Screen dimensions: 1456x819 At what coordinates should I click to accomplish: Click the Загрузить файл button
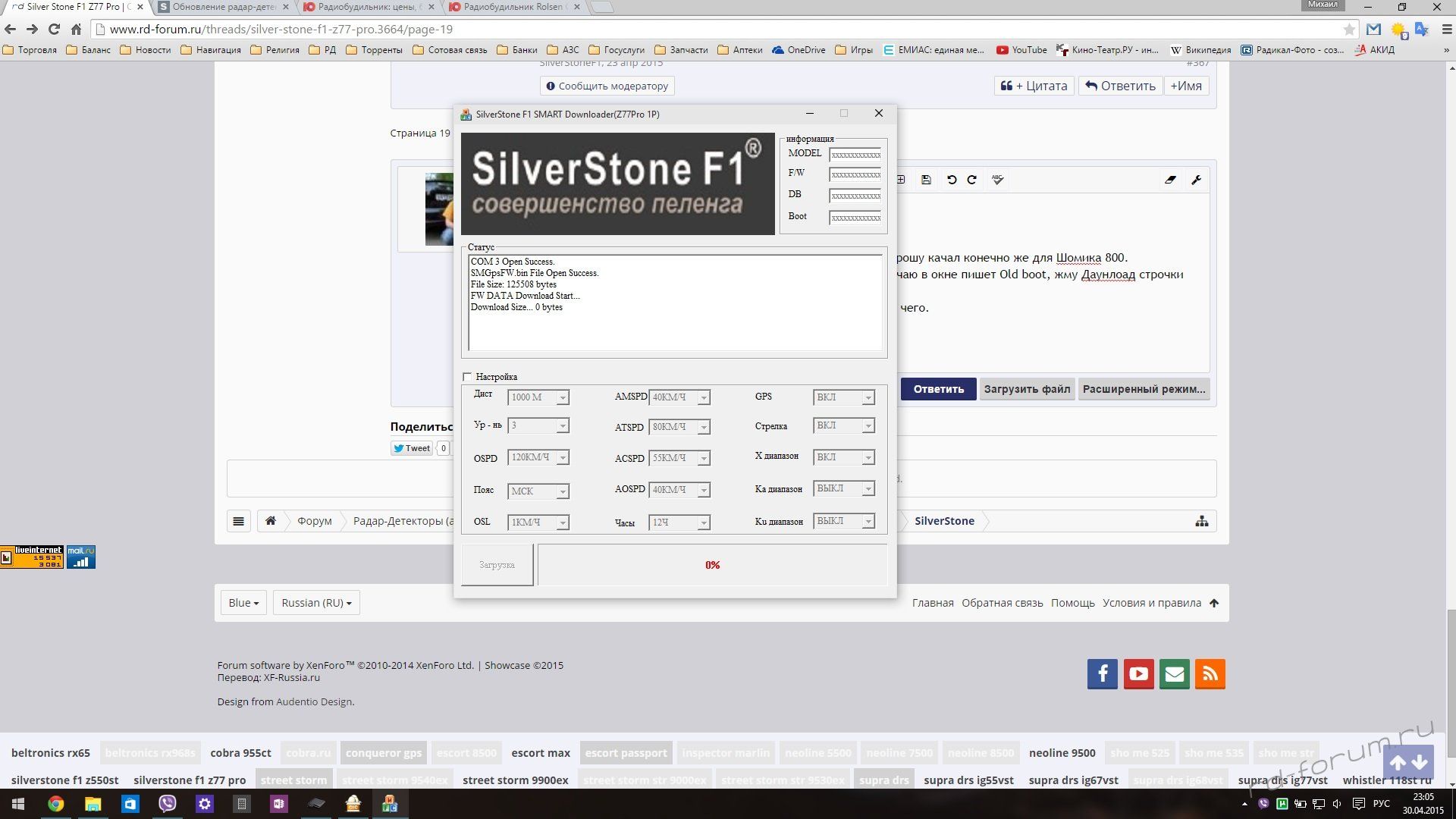pos(1027,389)
